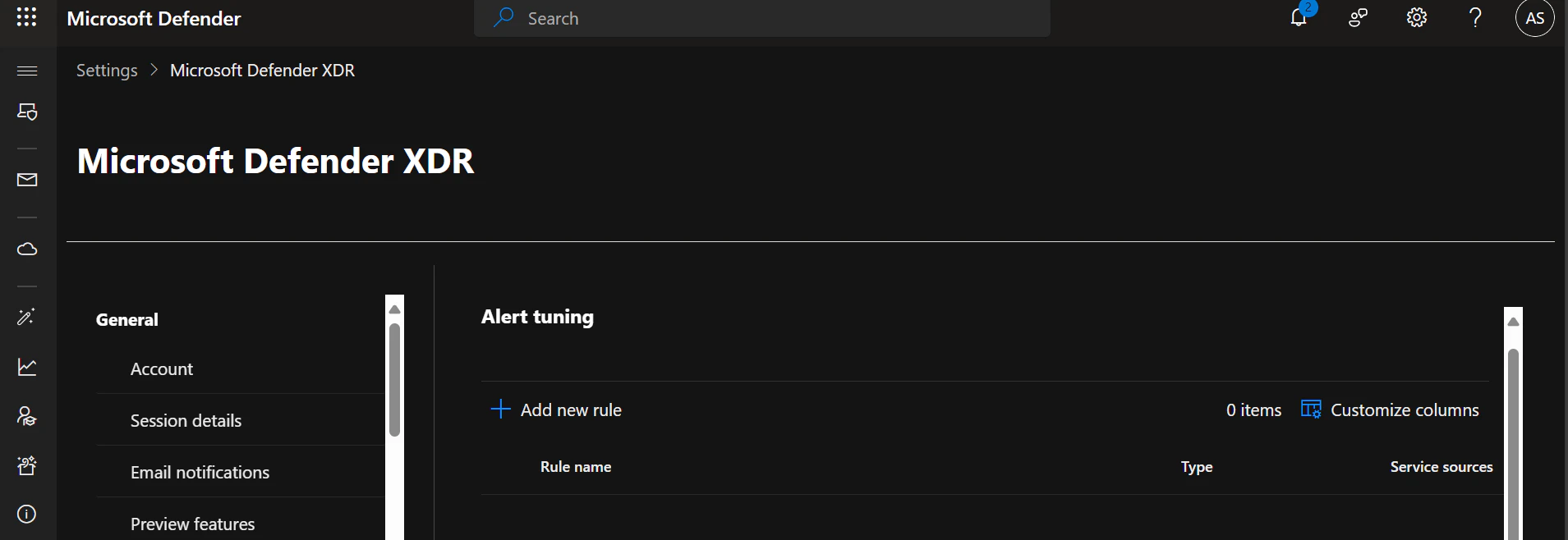
Task: Click settings list scrollbar up arrow
Action: click(x=394, y=309)
